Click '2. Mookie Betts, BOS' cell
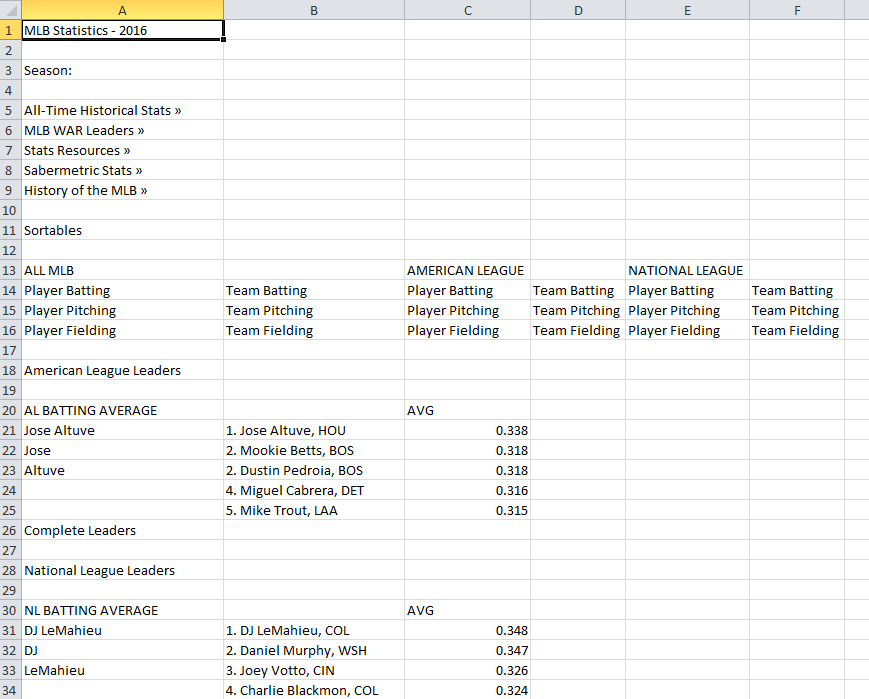This screenshot has height=699, width=869. coord(314,450)
